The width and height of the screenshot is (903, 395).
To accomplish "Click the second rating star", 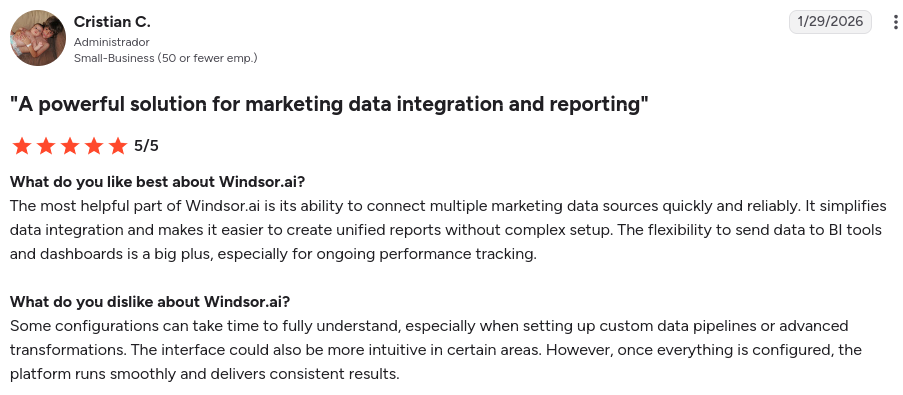I will 45,146.
